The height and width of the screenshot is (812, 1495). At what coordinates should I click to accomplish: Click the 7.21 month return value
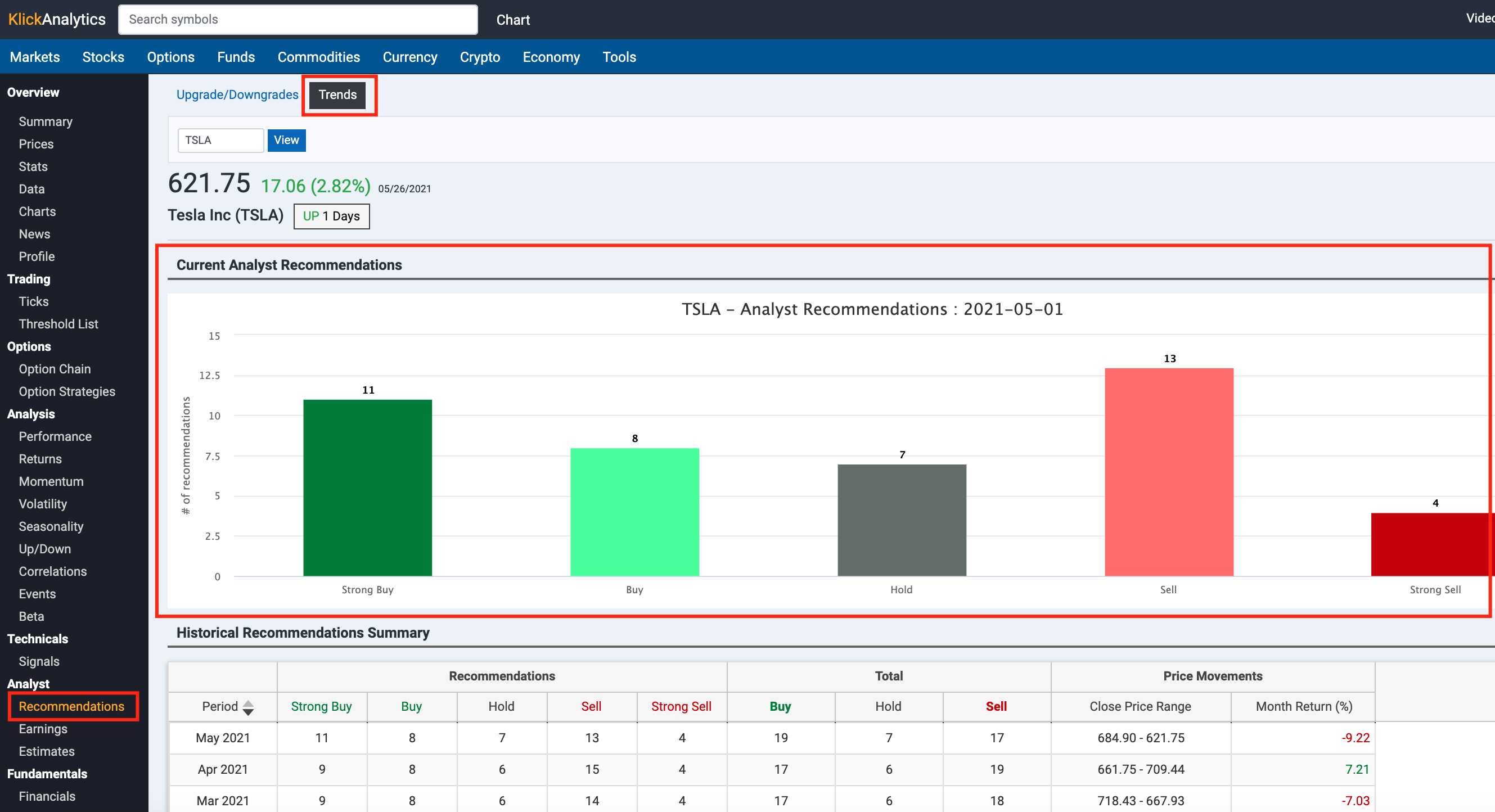1357,769
